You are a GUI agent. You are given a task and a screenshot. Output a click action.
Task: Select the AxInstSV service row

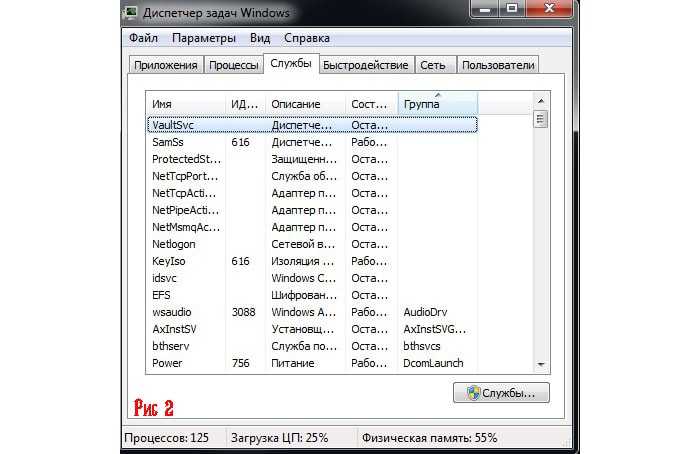pos(312,329)
